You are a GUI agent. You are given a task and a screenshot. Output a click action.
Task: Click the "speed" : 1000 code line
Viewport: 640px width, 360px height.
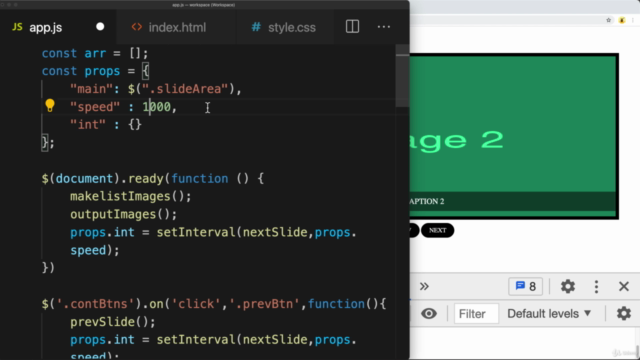click(x=124, y=107)
